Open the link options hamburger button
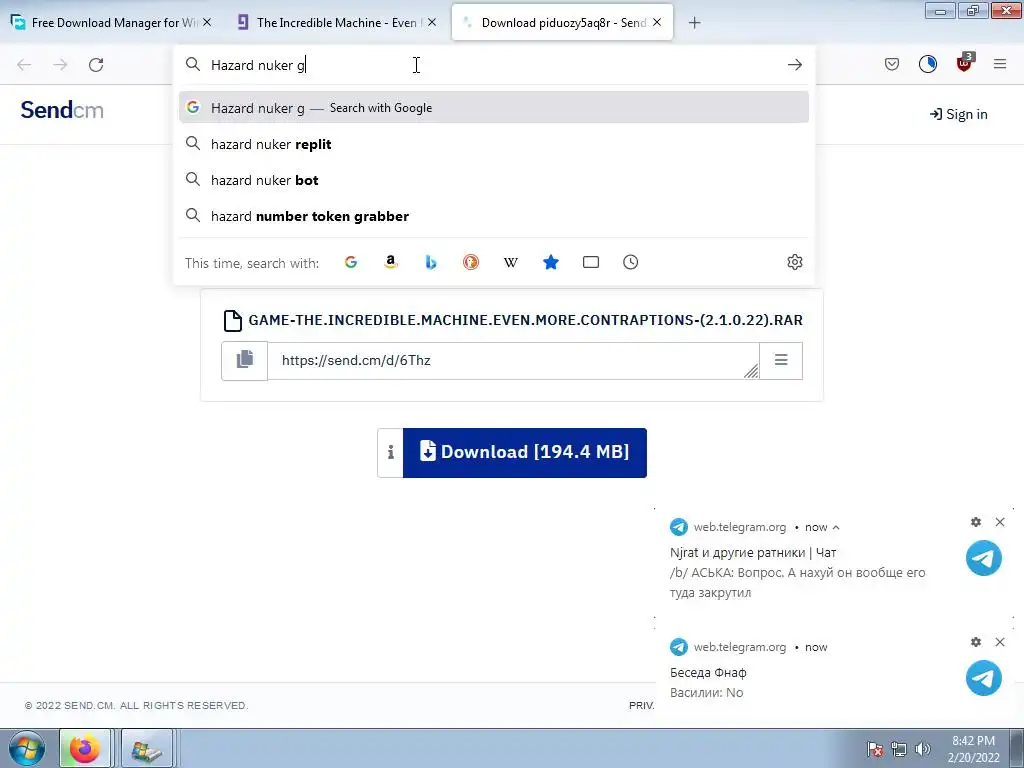The width and height of the screenshot is (1024, 768). [x=781, y=360]
